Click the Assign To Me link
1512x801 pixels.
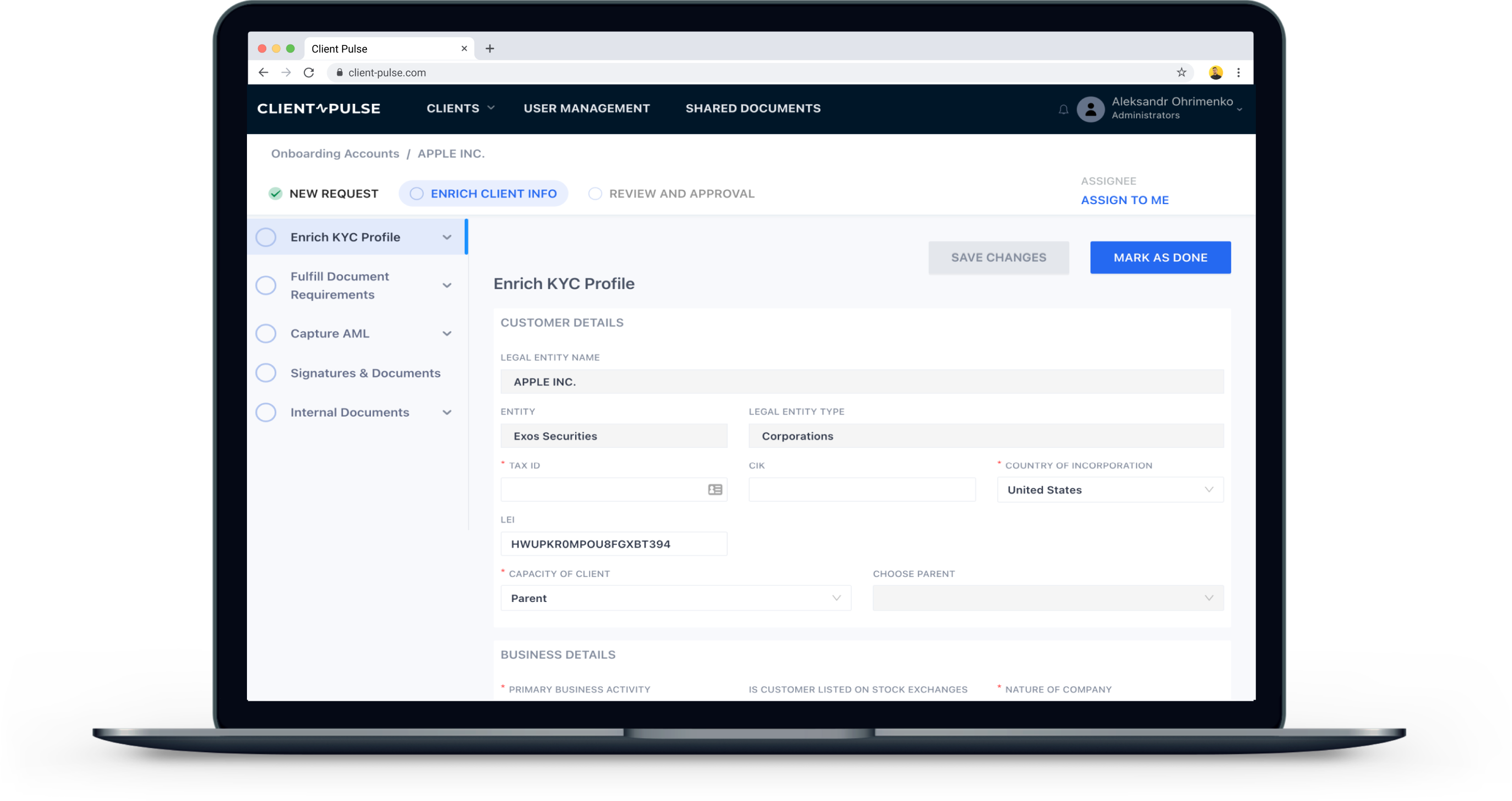click(x=1124, y=199)
